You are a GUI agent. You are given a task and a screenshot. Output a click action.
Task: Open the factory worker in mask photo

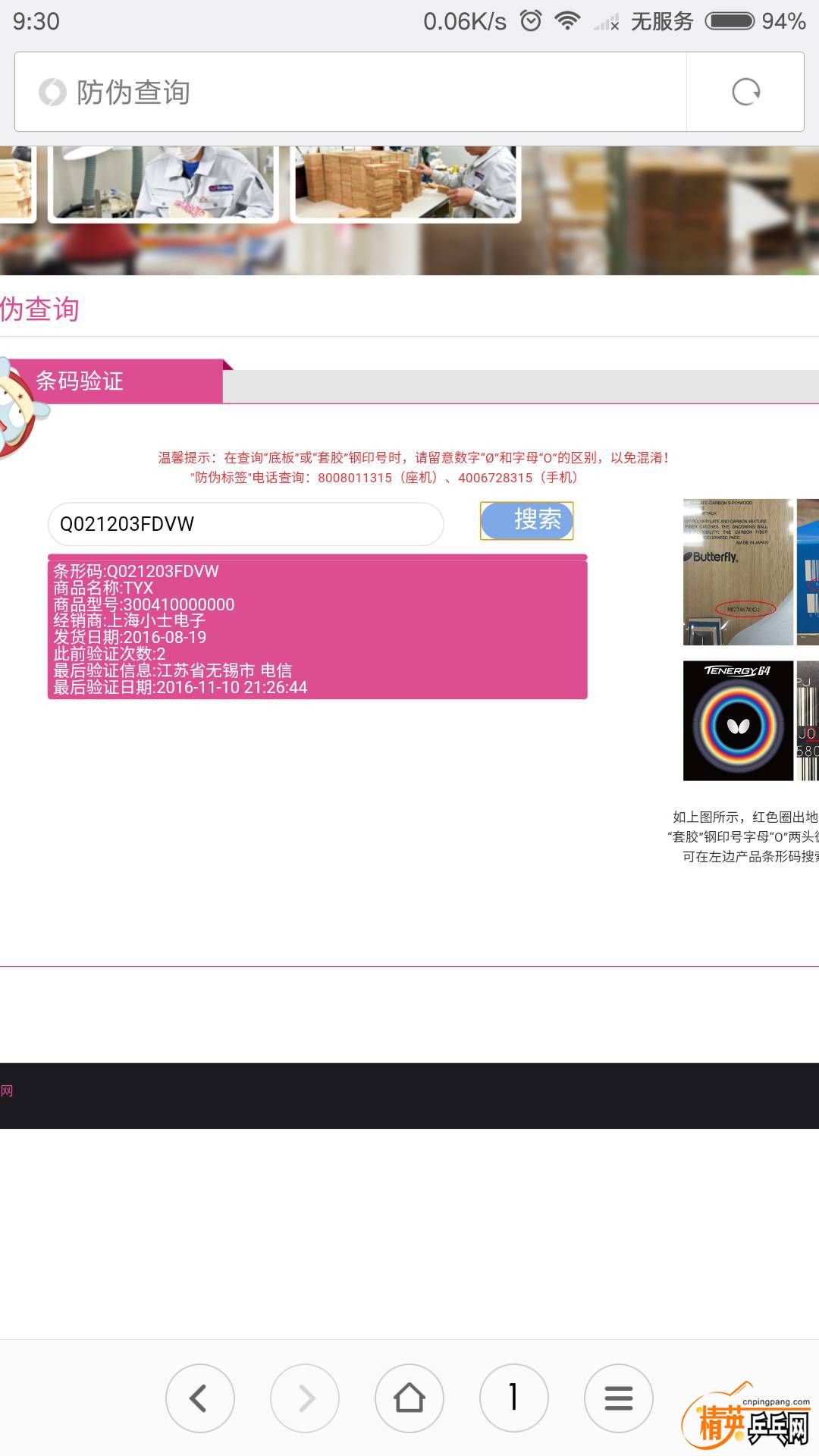pos(163,183)
